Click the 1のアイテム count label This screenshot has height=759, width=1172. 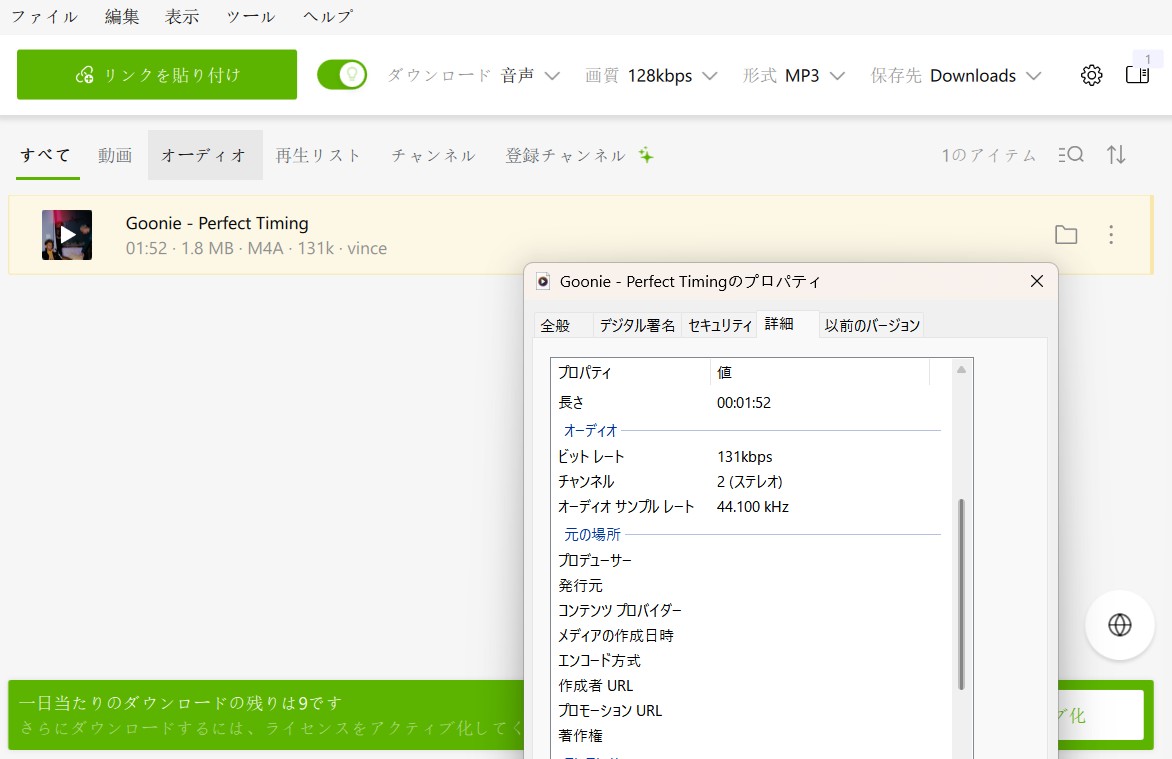(988, 155)
